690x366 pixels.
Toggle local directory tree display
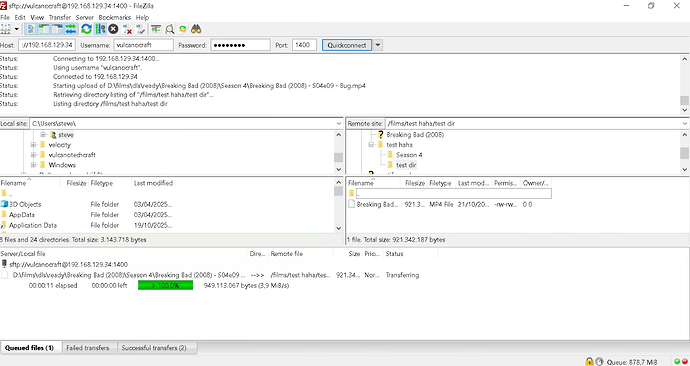pyautogui.click(x=44, y=29)
